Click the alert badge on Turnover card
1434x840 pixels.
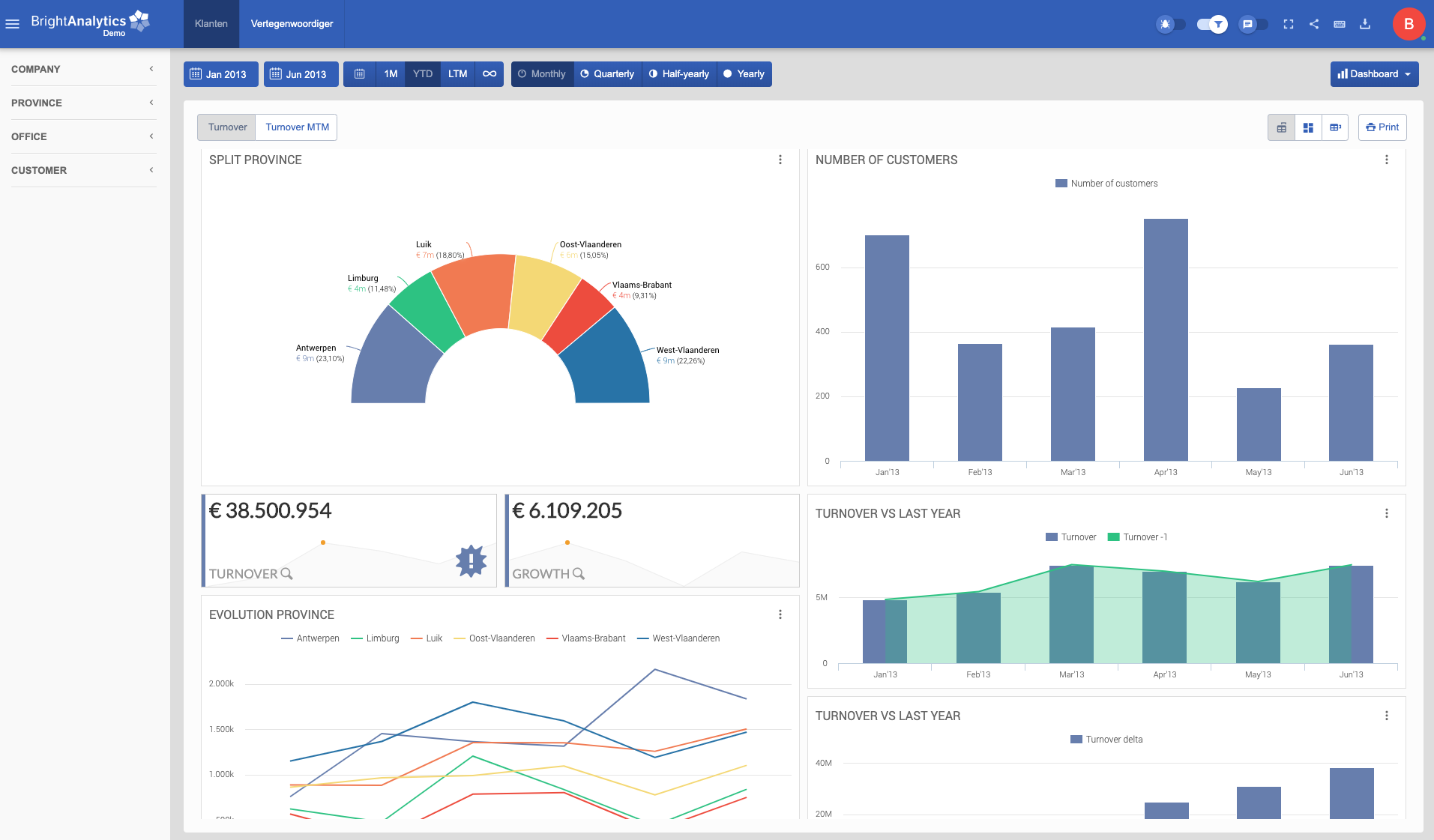tap(471, 560)
